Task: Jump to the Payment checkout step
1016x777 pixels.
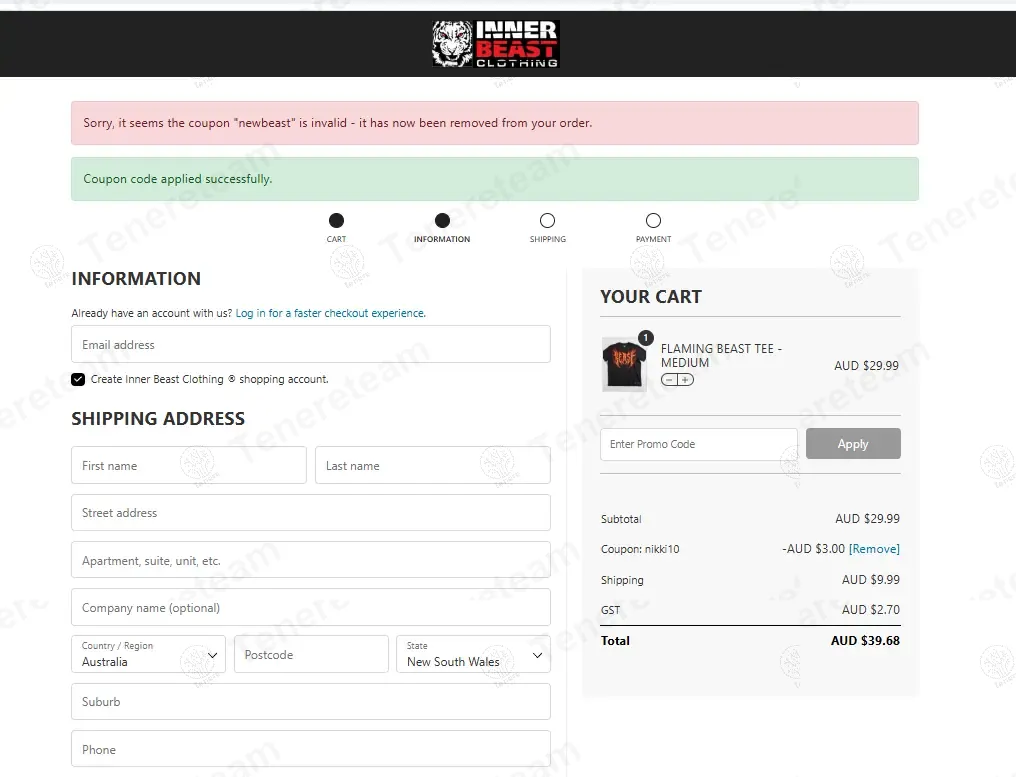Action: pos(653,227)
